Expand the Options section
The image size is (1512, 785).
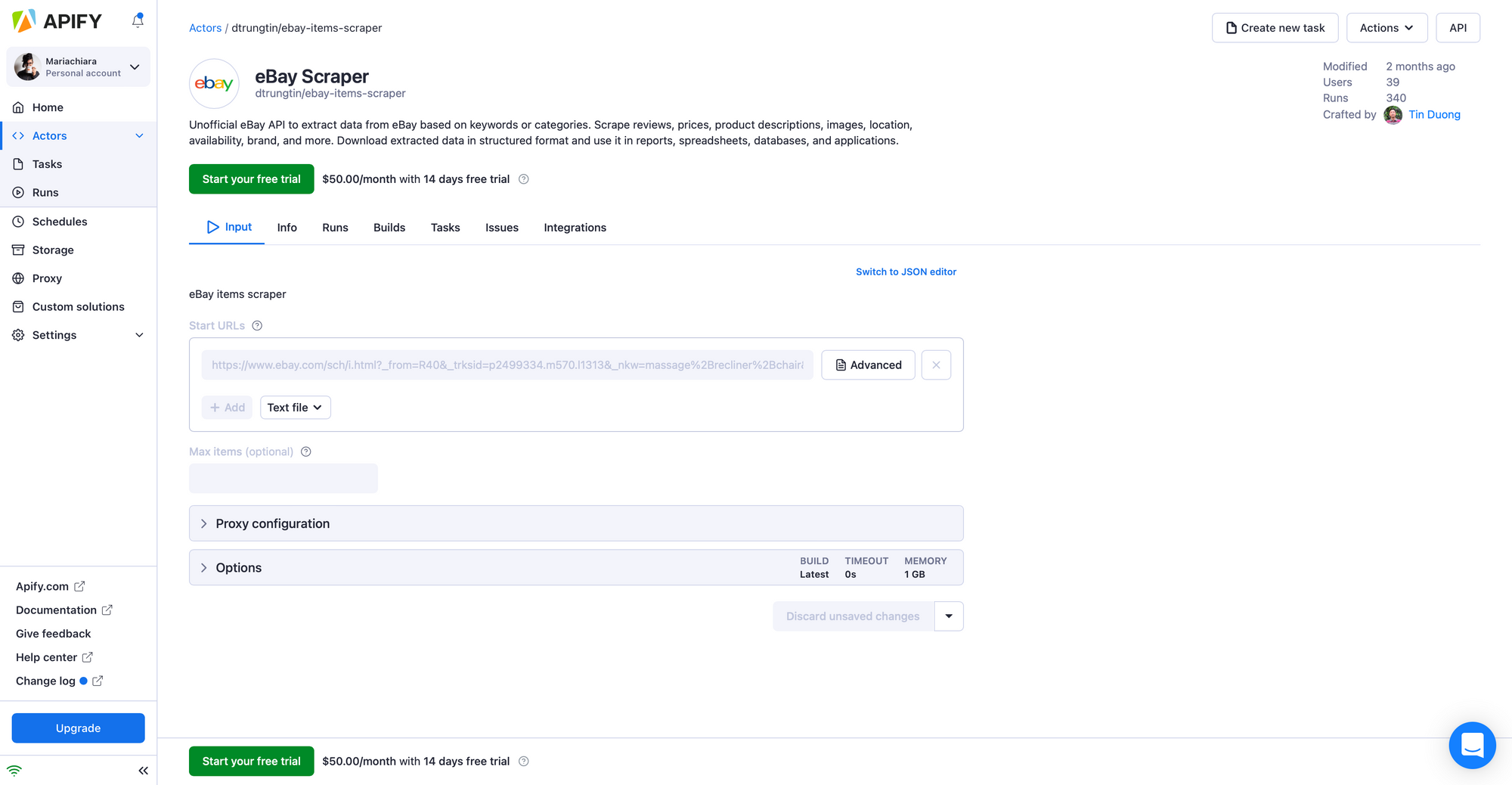[x=576, y=567]
